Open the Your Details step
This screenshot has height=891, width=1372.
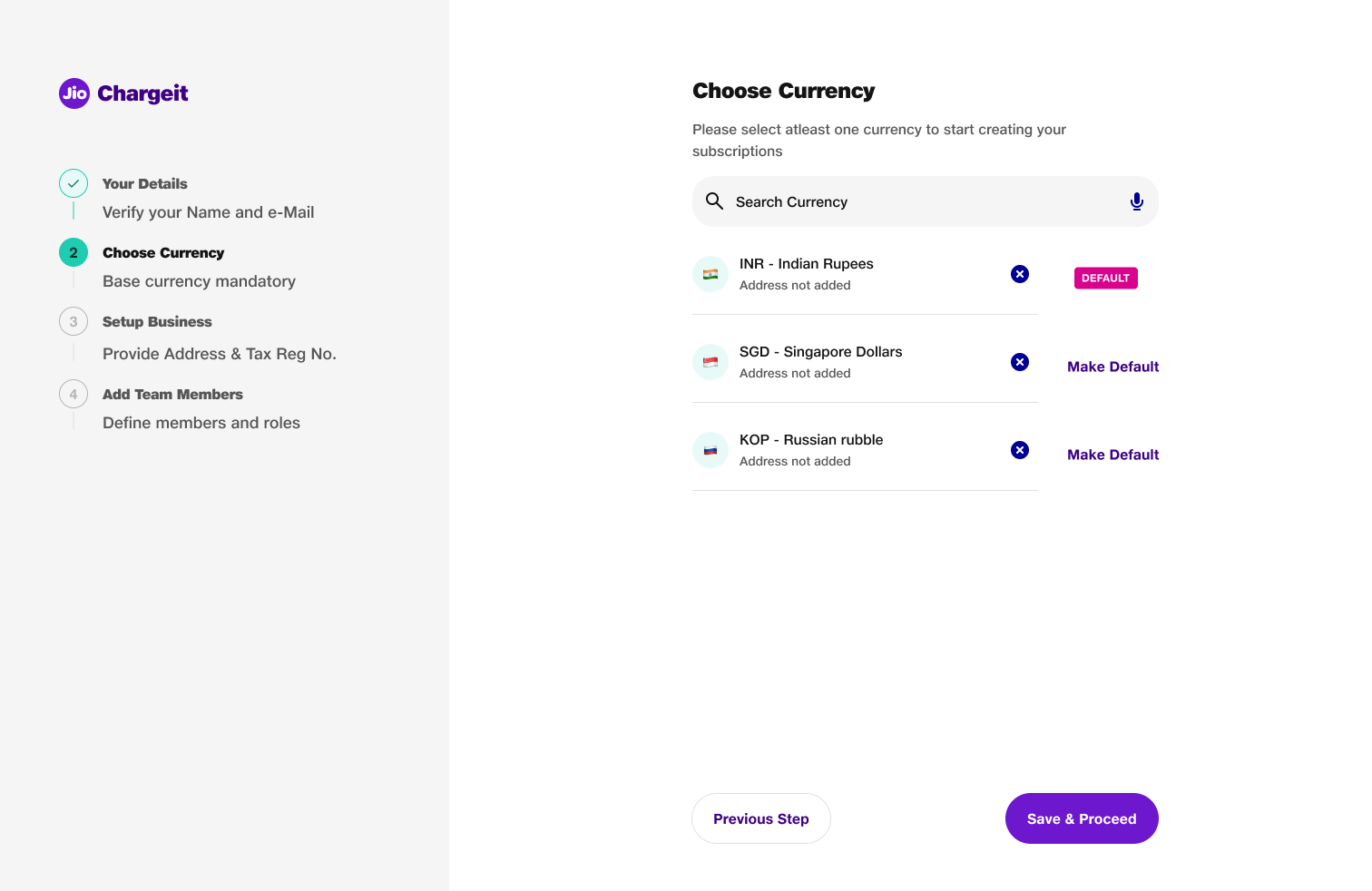pos(145,184)
